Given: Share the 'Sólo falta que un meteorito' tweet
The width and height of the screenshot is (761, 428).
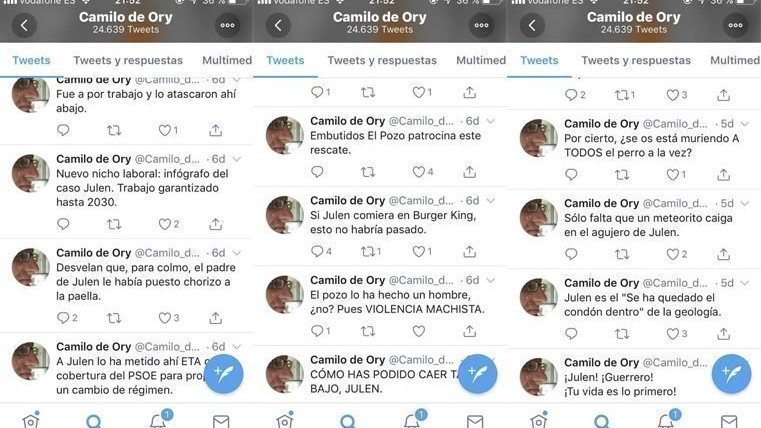Looking at the screenshot, I should click(724, 254).
